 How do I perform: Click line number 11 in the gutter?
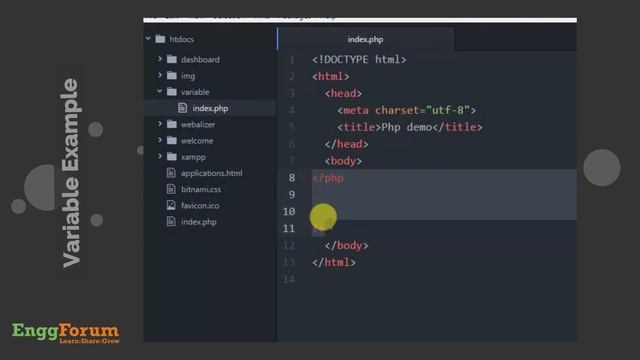coord(289,229)
